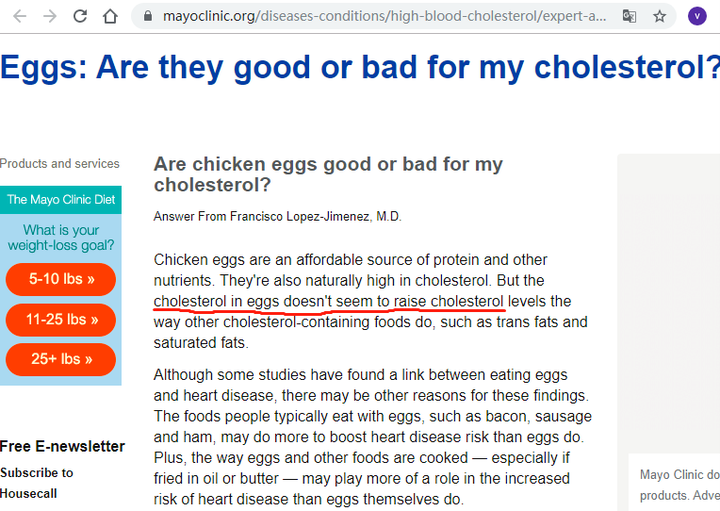Open The Mayo Clinic Diet banner

[x=61, y=199]
